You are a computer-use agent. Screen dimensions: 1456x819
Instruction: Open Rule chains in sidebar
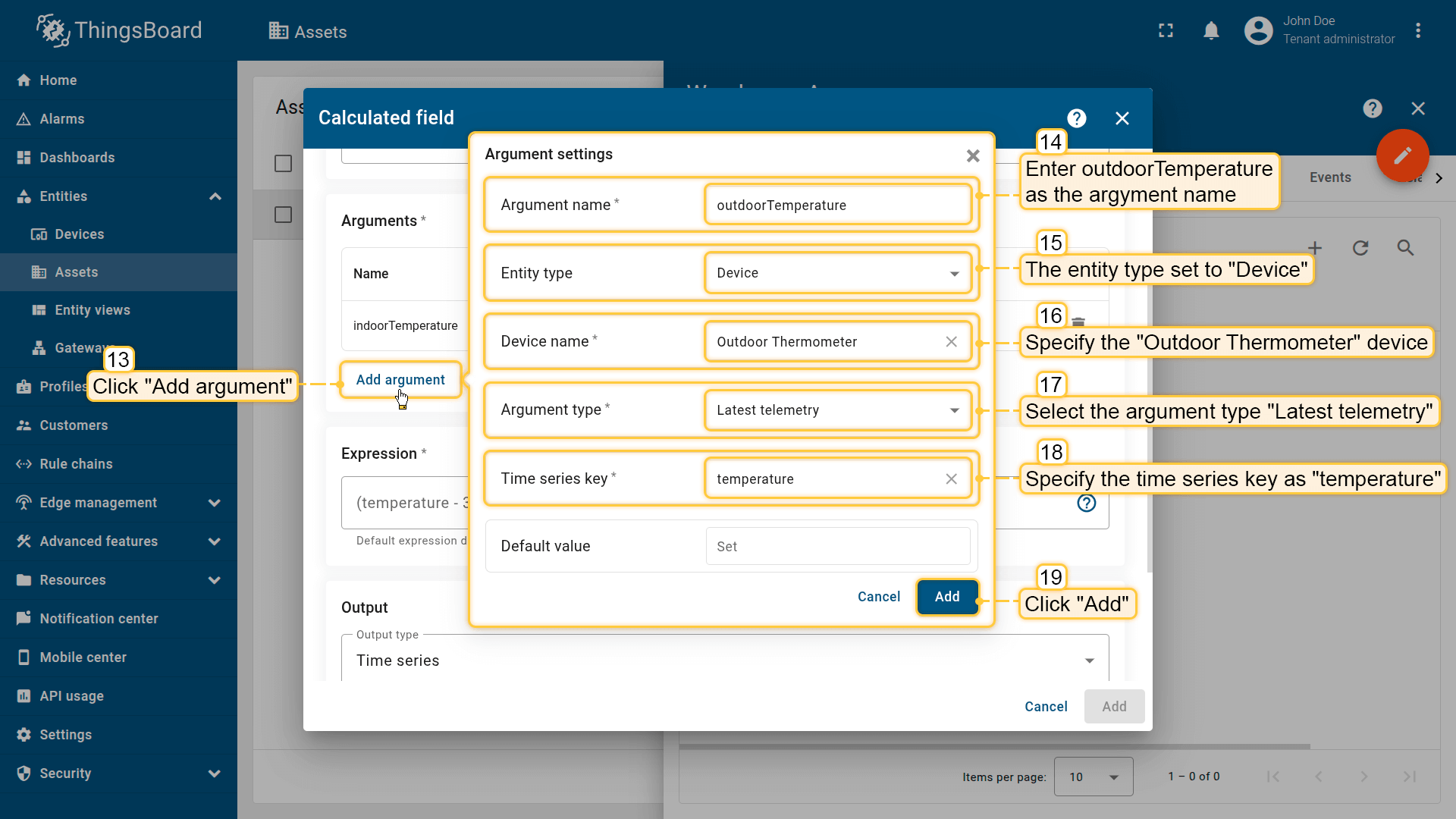76,464
